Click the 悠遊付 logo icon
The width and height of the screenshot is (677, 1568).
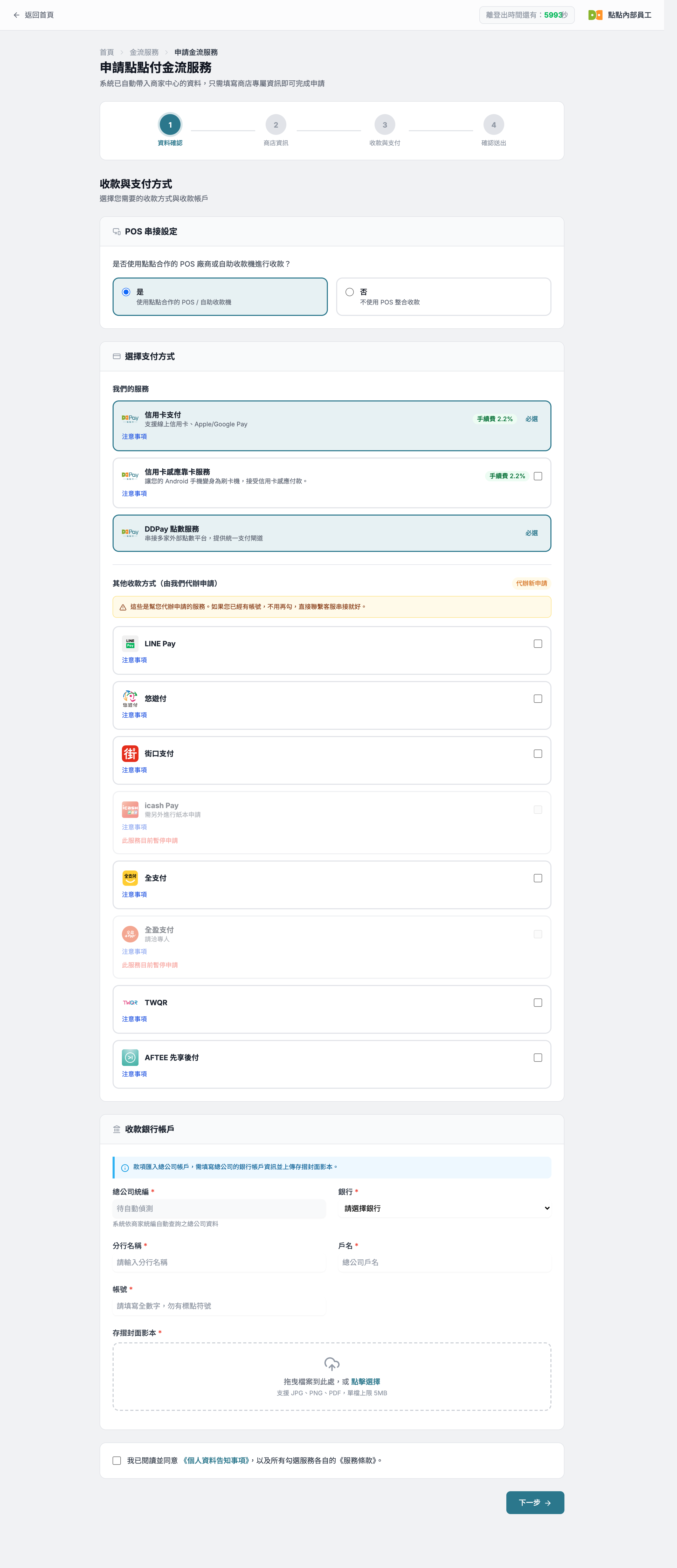click(x=130, y=699)
